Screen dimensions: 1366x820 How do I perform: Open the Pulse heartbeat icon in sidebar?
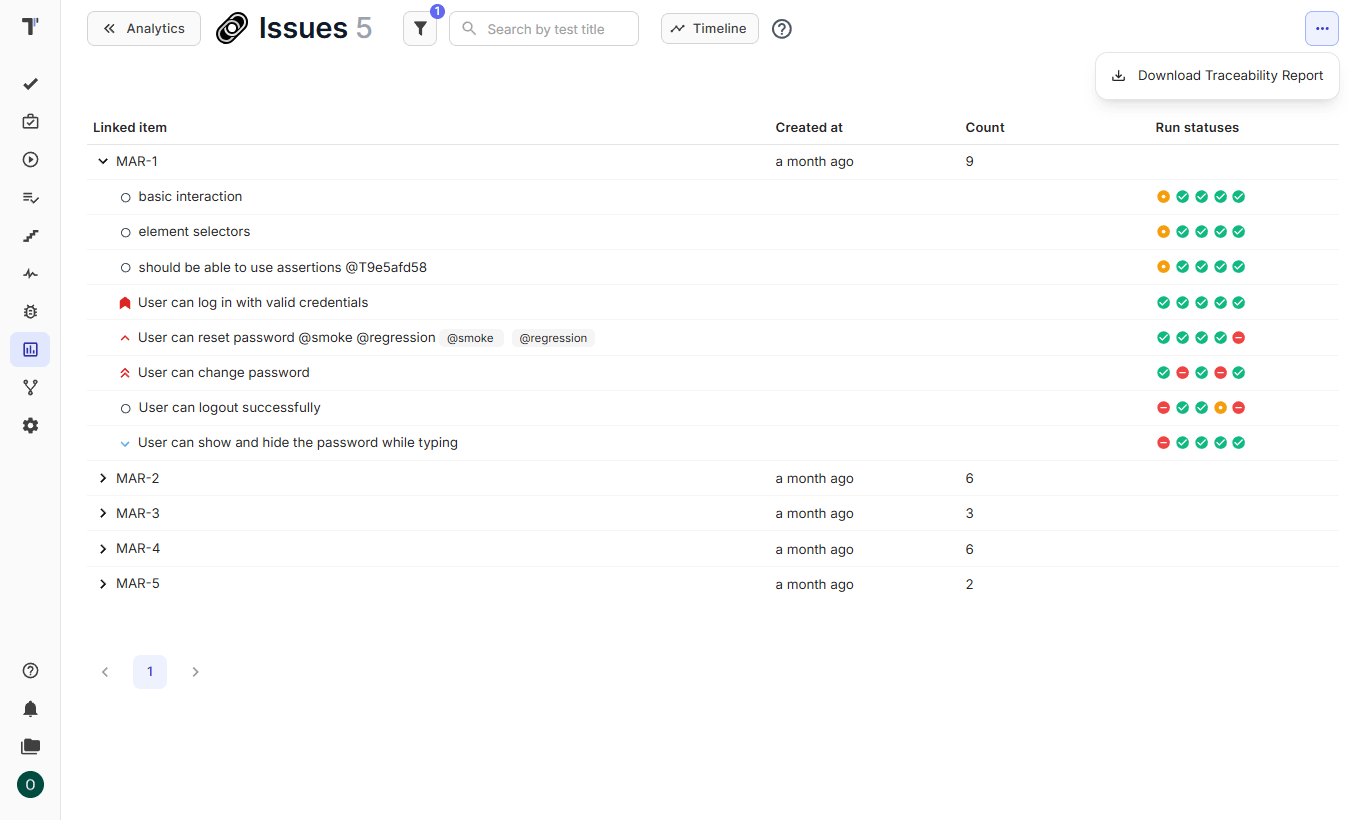(x=30, y=273)
